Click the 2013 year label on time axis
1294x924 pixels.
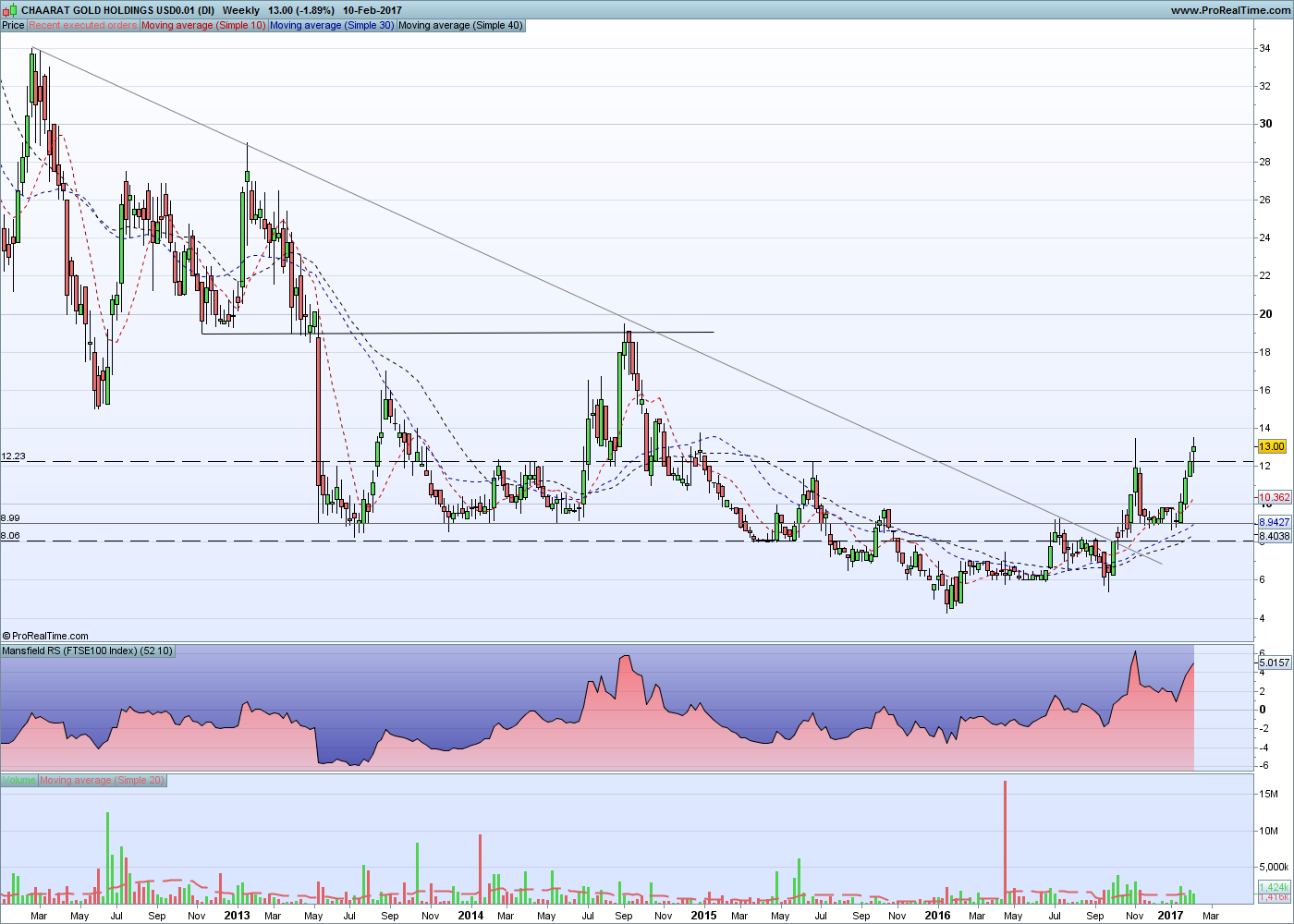(x=237, y=916)
